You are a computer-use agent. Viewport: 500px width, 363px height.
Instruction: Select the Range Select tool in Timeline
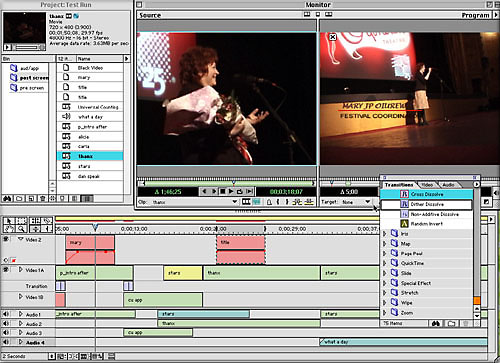pos(22,221)
